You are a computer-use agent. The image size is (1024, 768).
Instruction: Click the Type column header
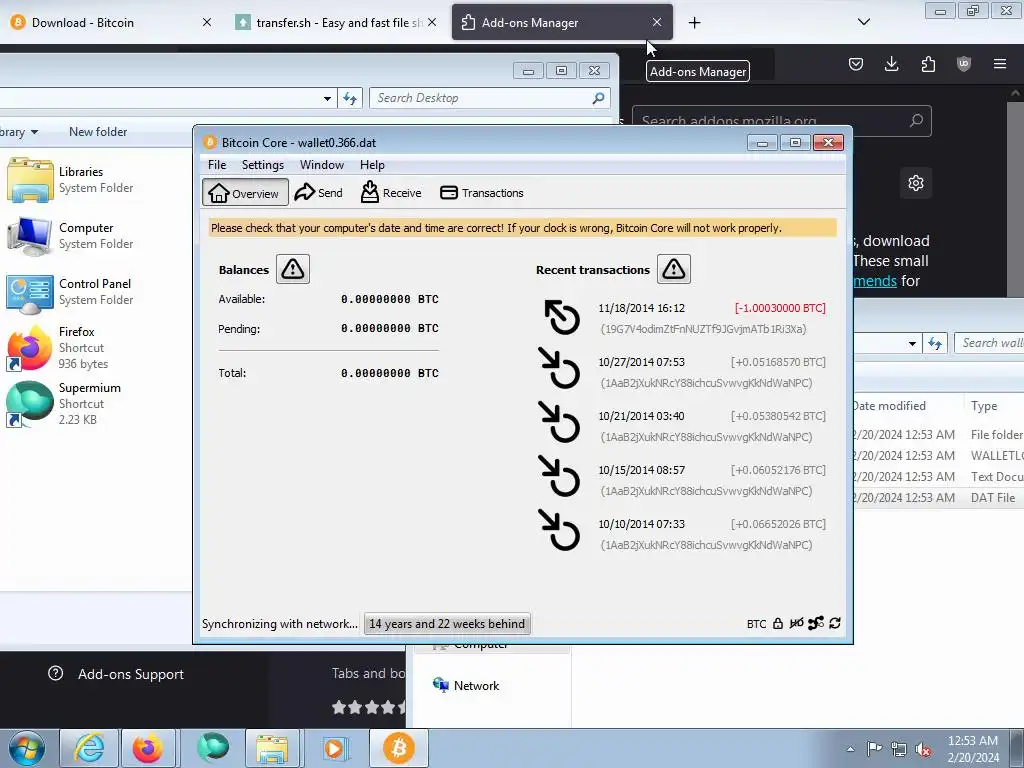click(984, 406)
